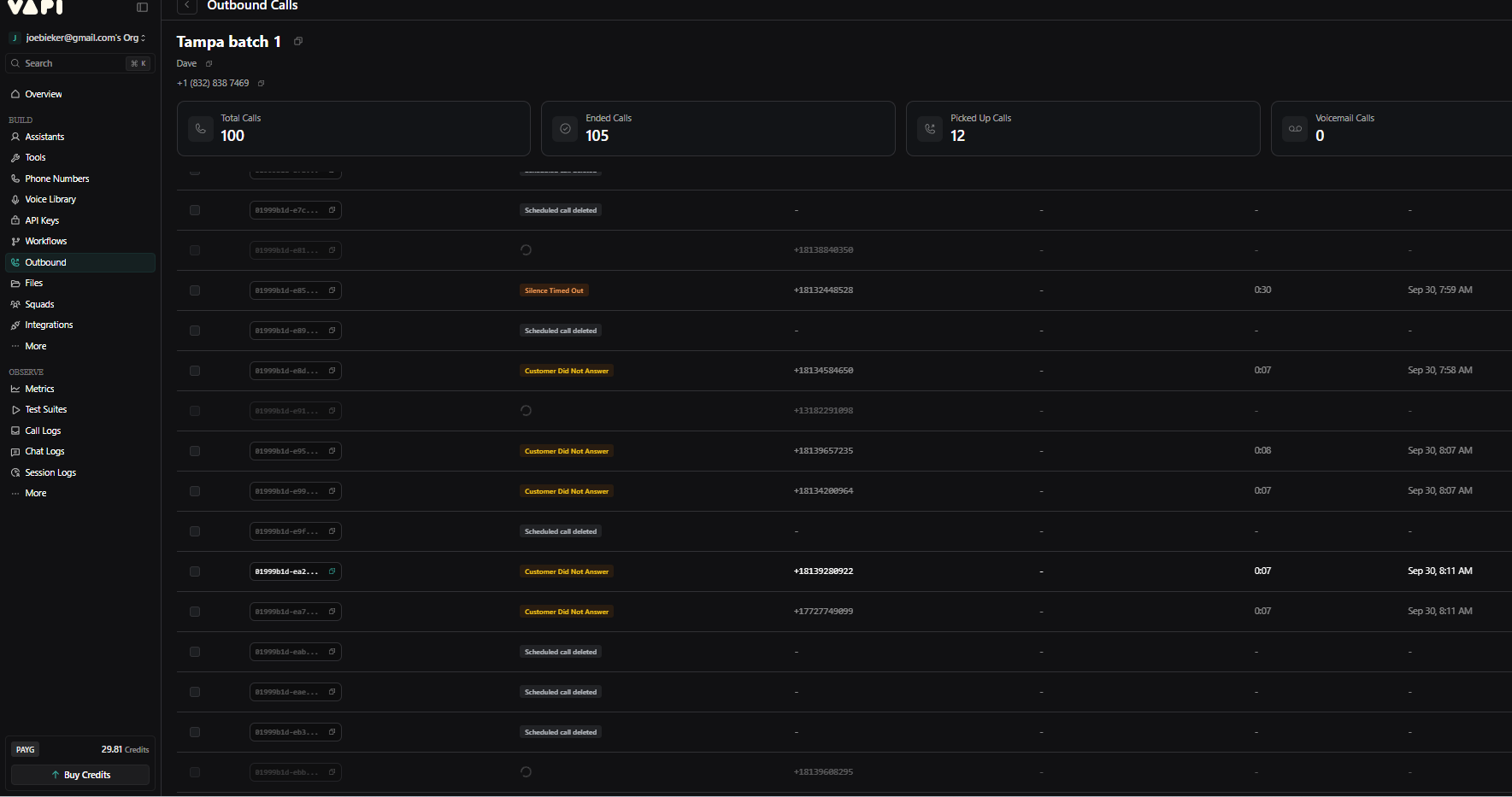
Task: Click the copy icon next to Dave
Action: coord(209,63)
